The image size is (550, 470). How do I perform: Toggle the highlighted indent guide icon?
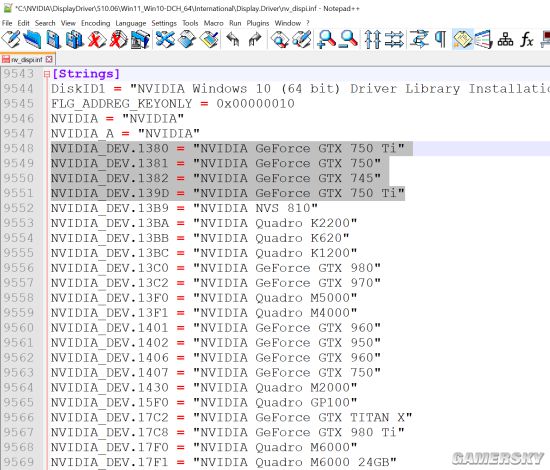click(463, 39)
